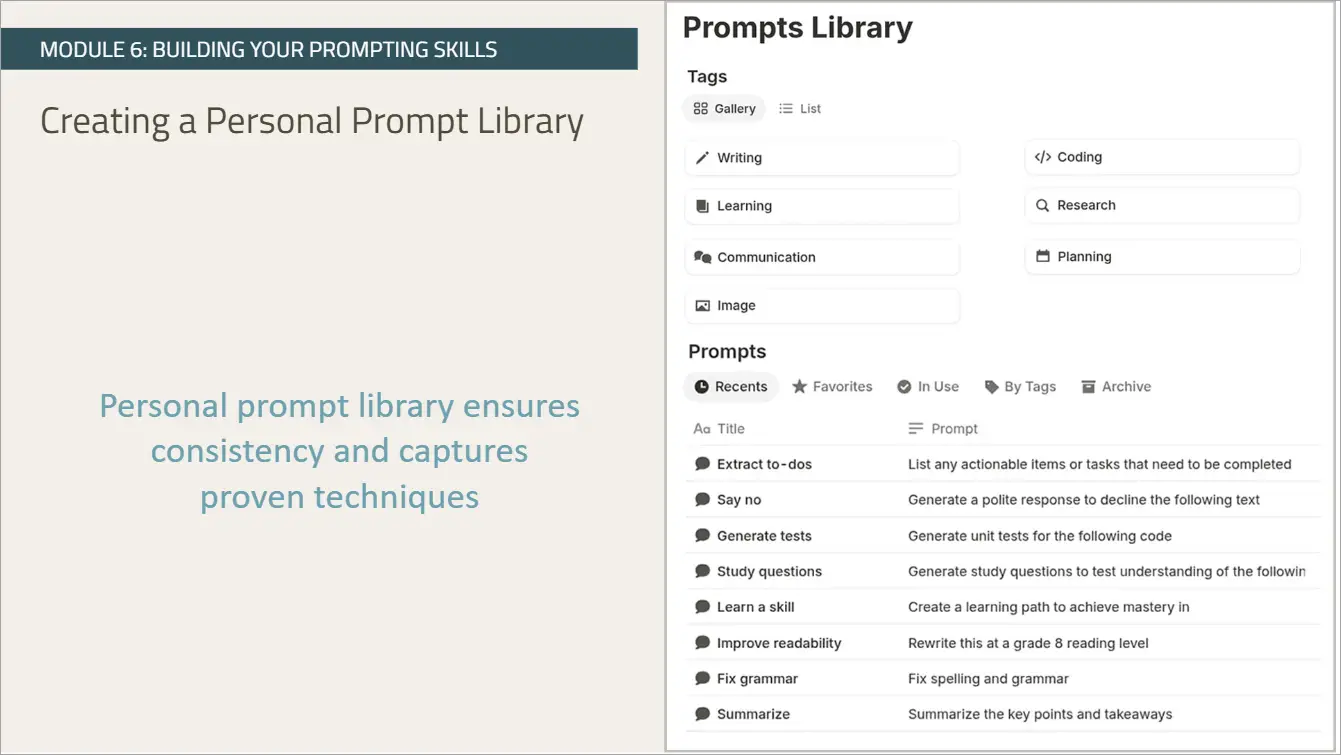
Task: Click the Title column header
Action: coord(730,429)
